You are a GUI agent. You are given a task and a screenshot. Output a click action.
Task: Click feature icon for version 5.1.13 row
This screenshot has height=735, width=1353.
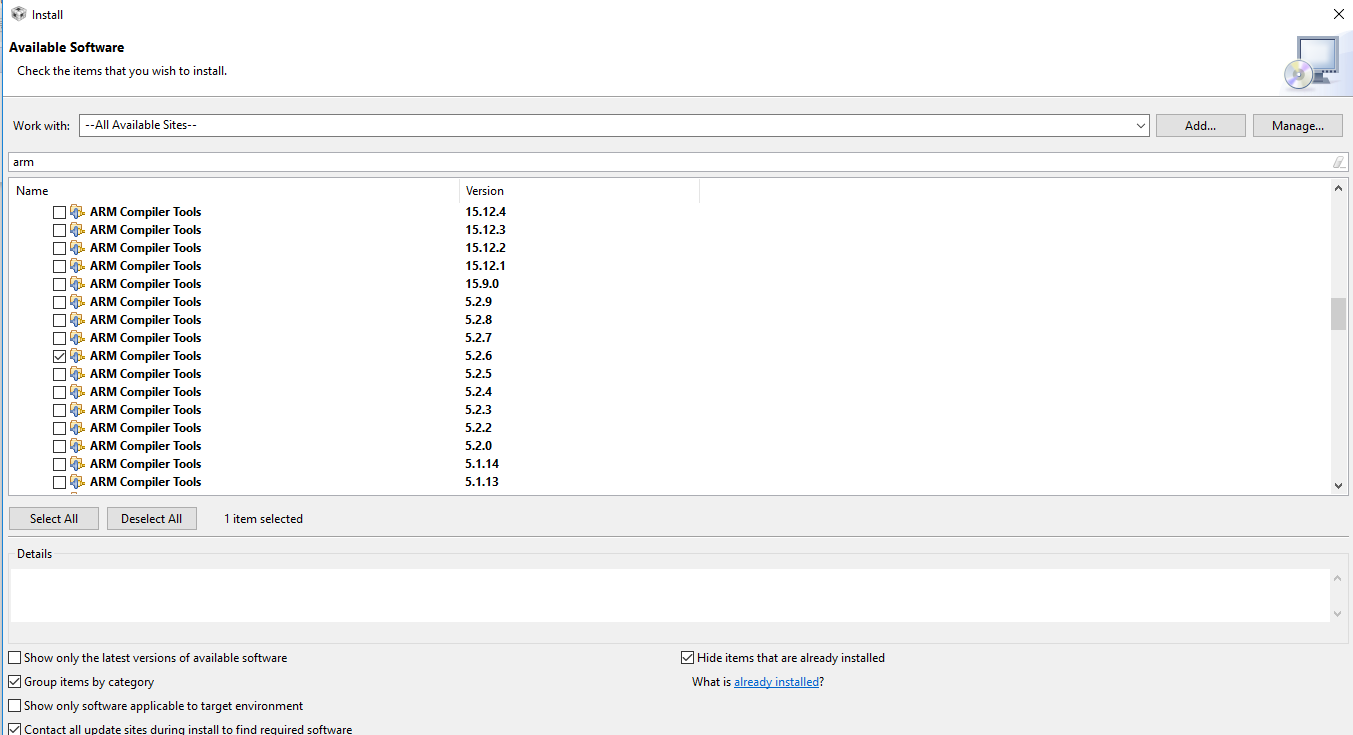coord(77,482)
